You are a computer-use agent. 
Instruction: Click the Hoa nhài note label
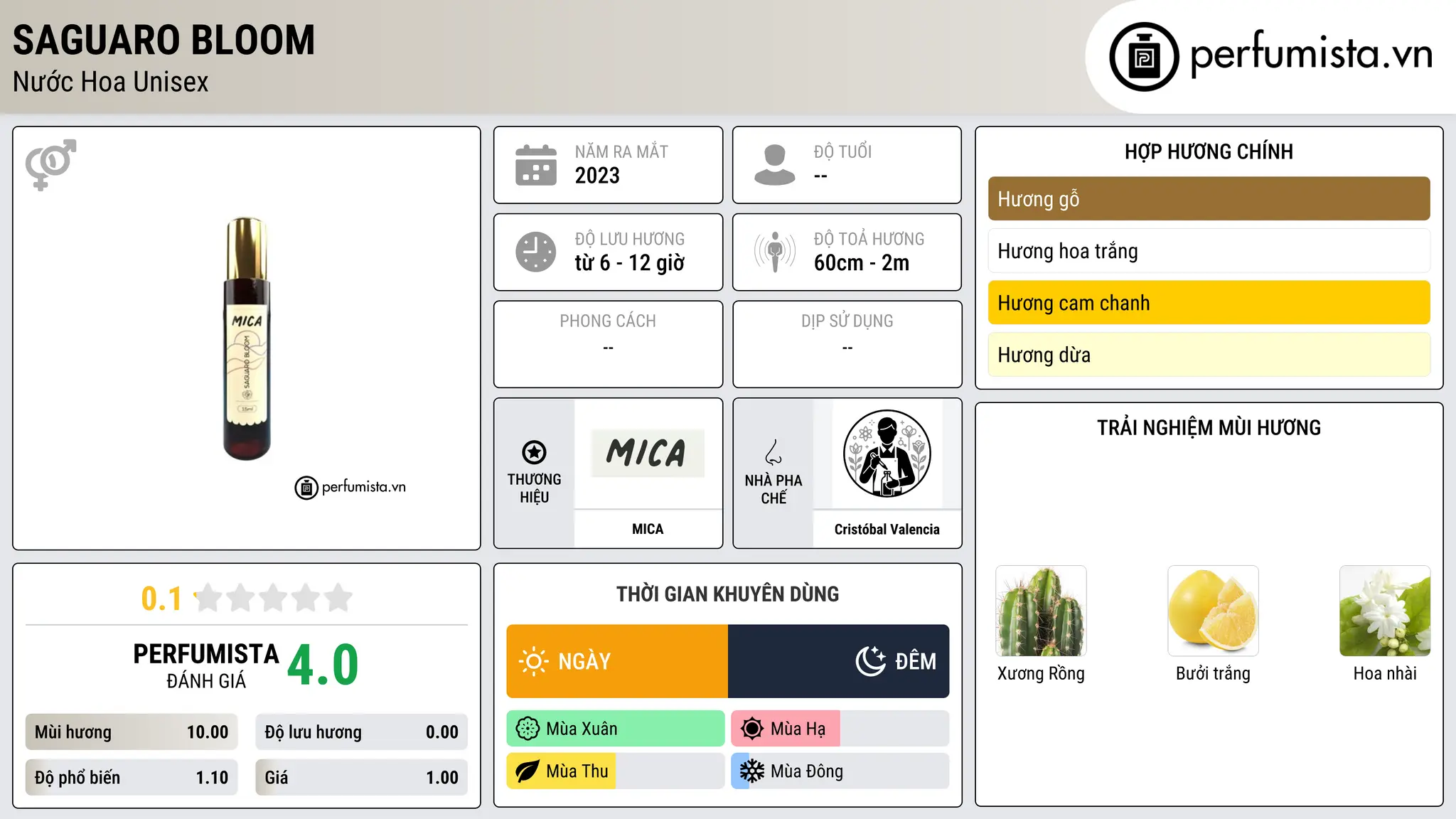(1385, 673)
